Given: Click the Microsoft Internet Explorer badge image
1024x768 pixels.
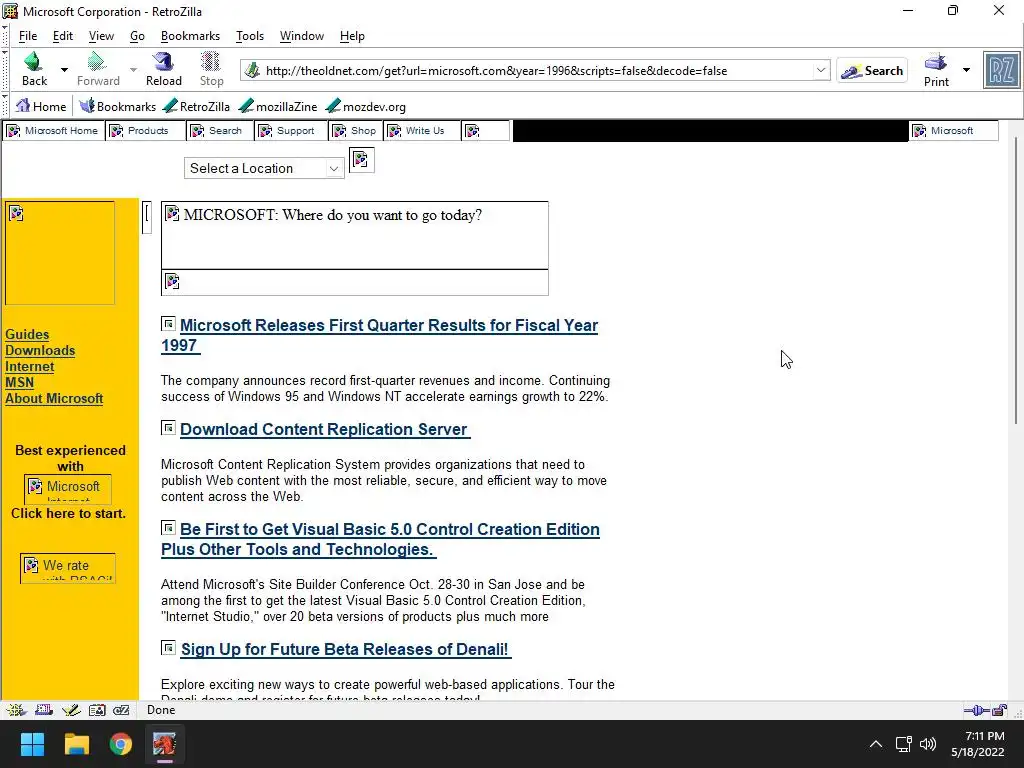Looking at the screenshot, I should [68, 488].
